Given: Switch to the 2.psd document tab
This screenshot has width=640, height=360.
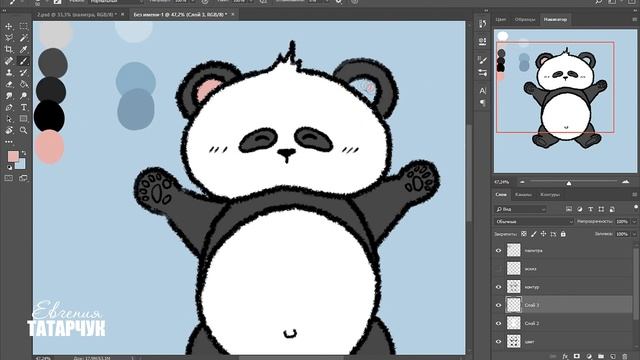Looking at the screenshot, I should [x=76, y=14].
